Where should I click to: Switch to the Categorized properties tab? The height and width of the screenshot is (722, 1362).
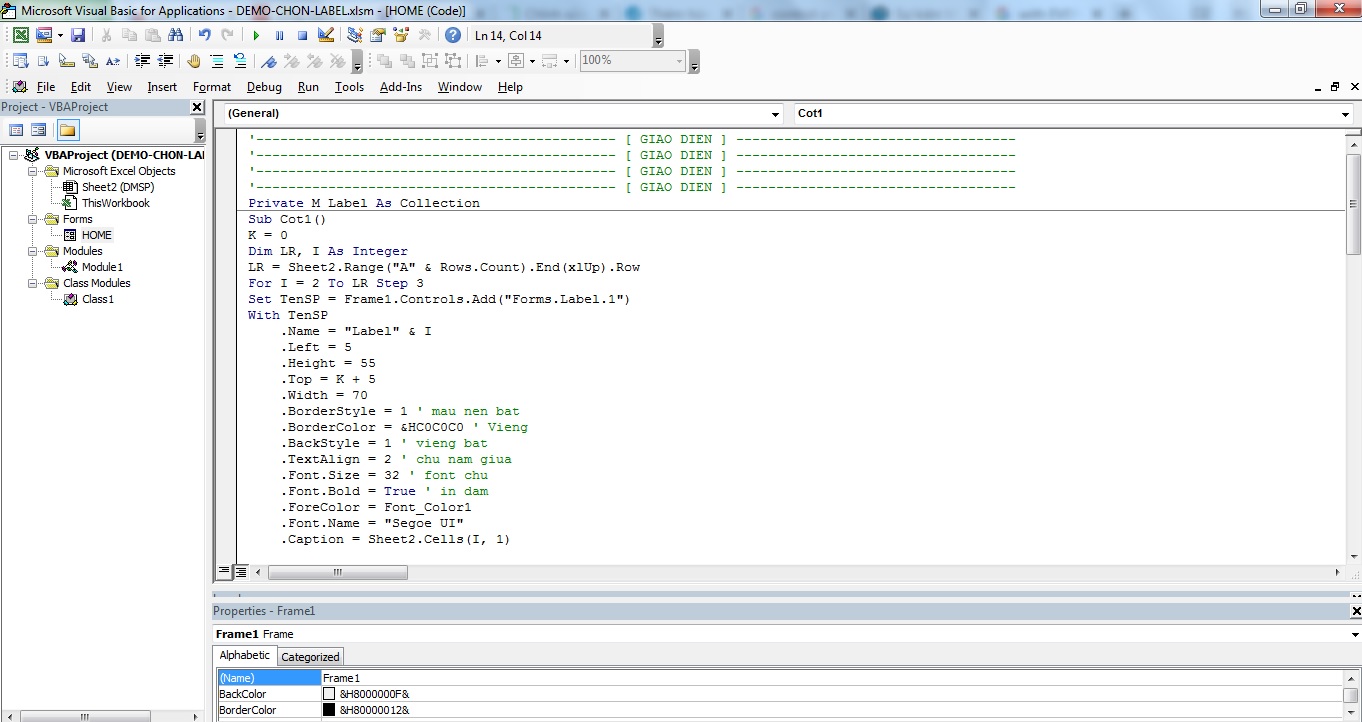point(310,657)
